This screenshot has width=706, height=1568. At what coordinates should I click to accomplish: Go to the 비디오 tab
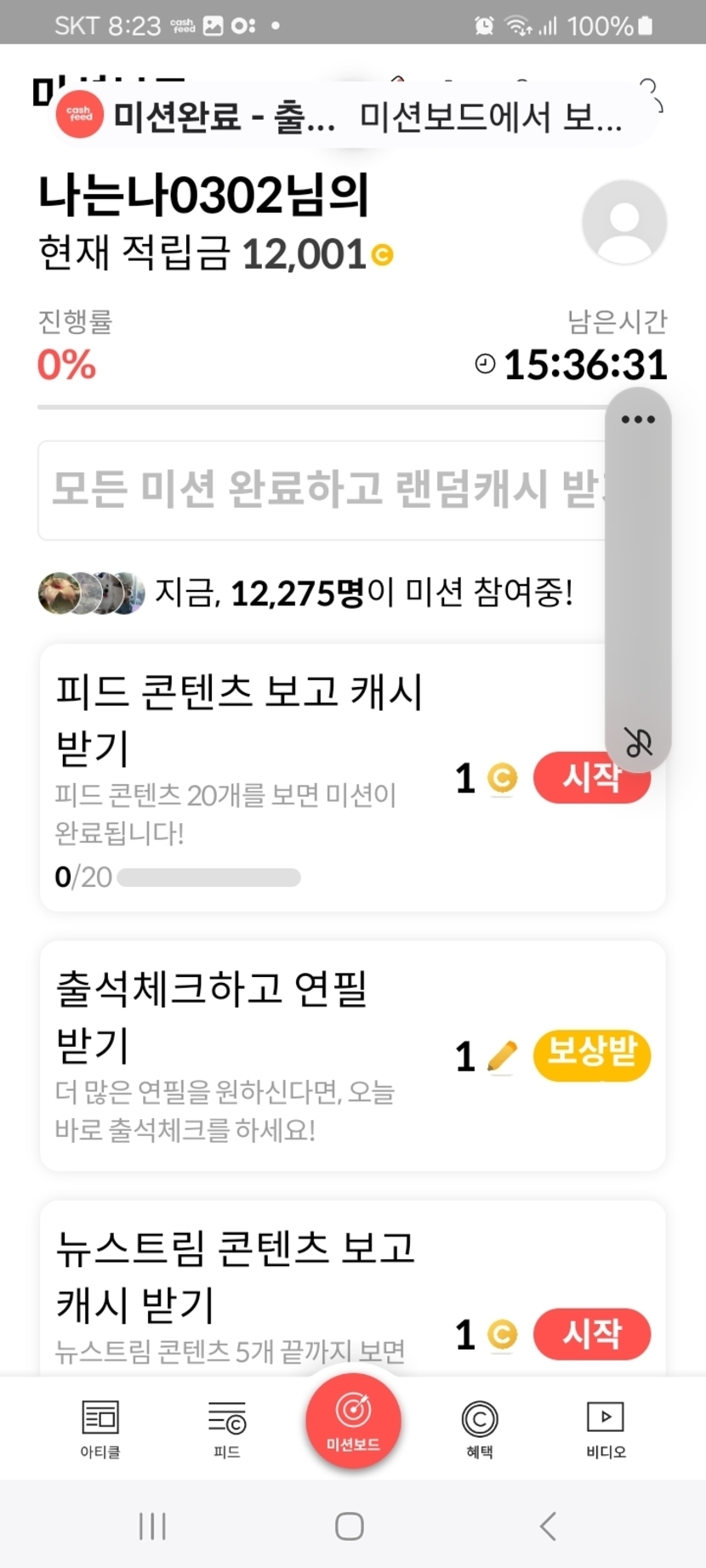[x=606, y=1427]
